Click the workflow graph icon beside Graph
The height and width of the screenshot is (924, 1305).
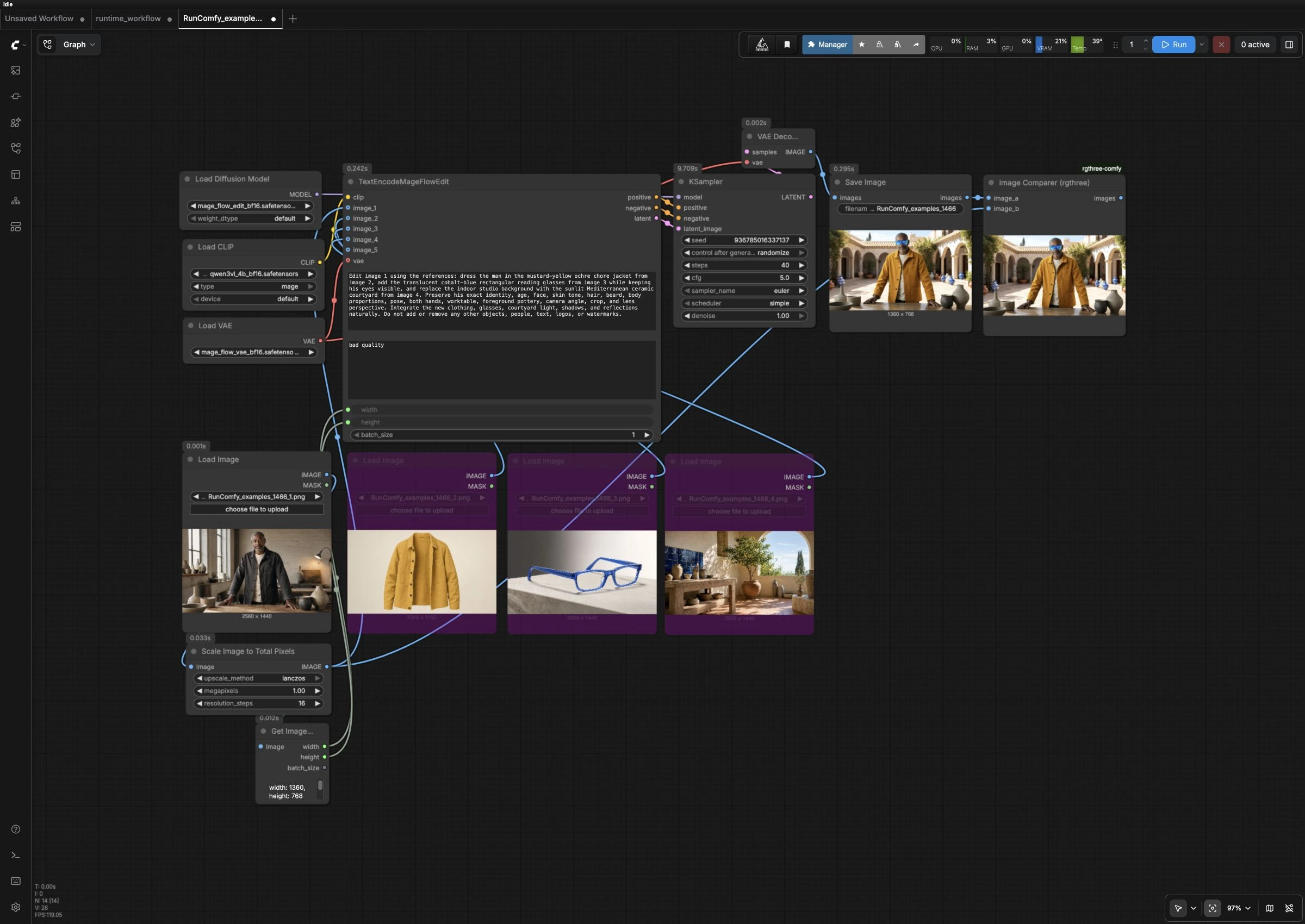[48, 45]
